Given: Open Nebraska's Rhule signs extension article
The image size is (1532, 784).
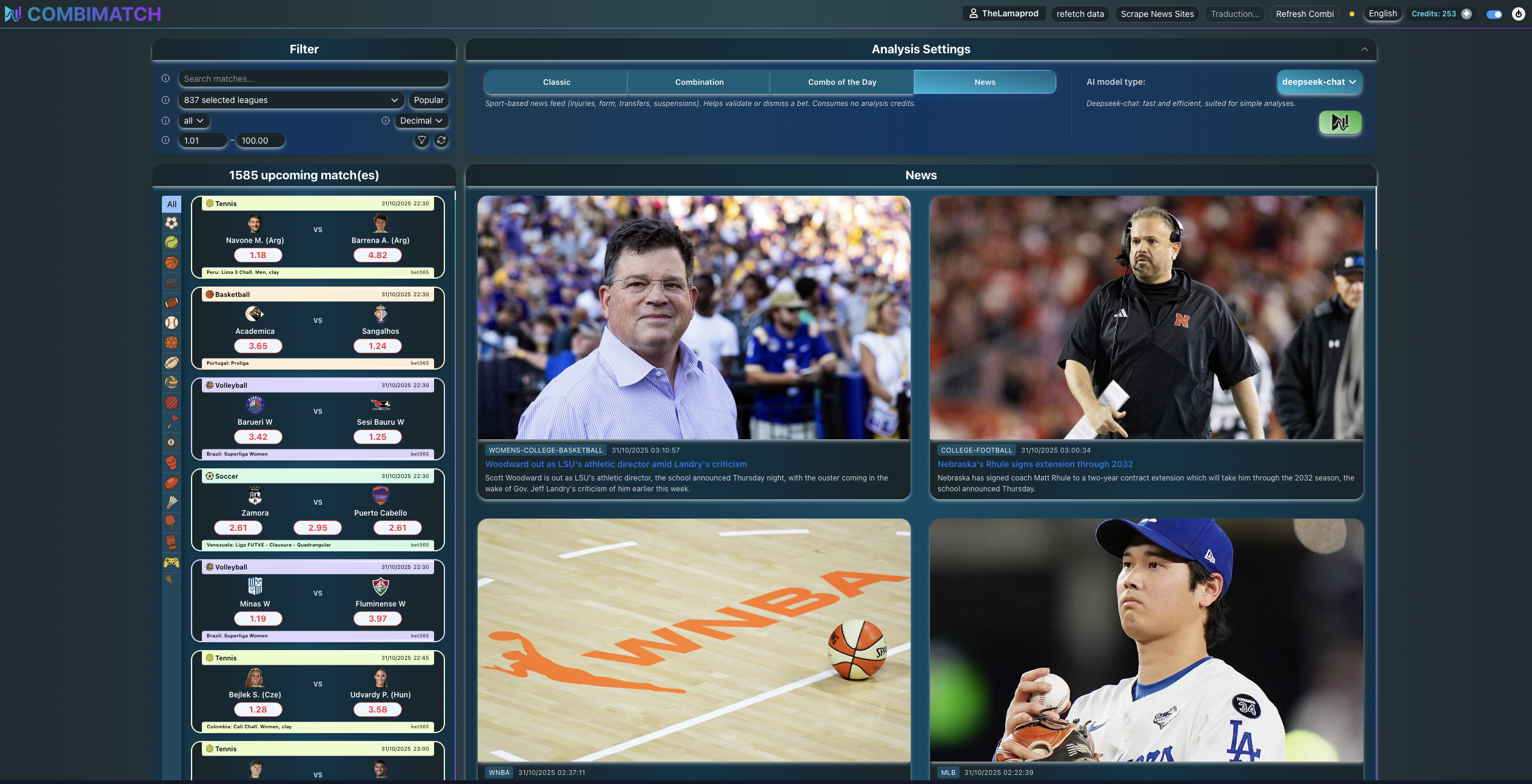Looking at the screenshot, I should pyautogui.click(x=1035, y=464).
